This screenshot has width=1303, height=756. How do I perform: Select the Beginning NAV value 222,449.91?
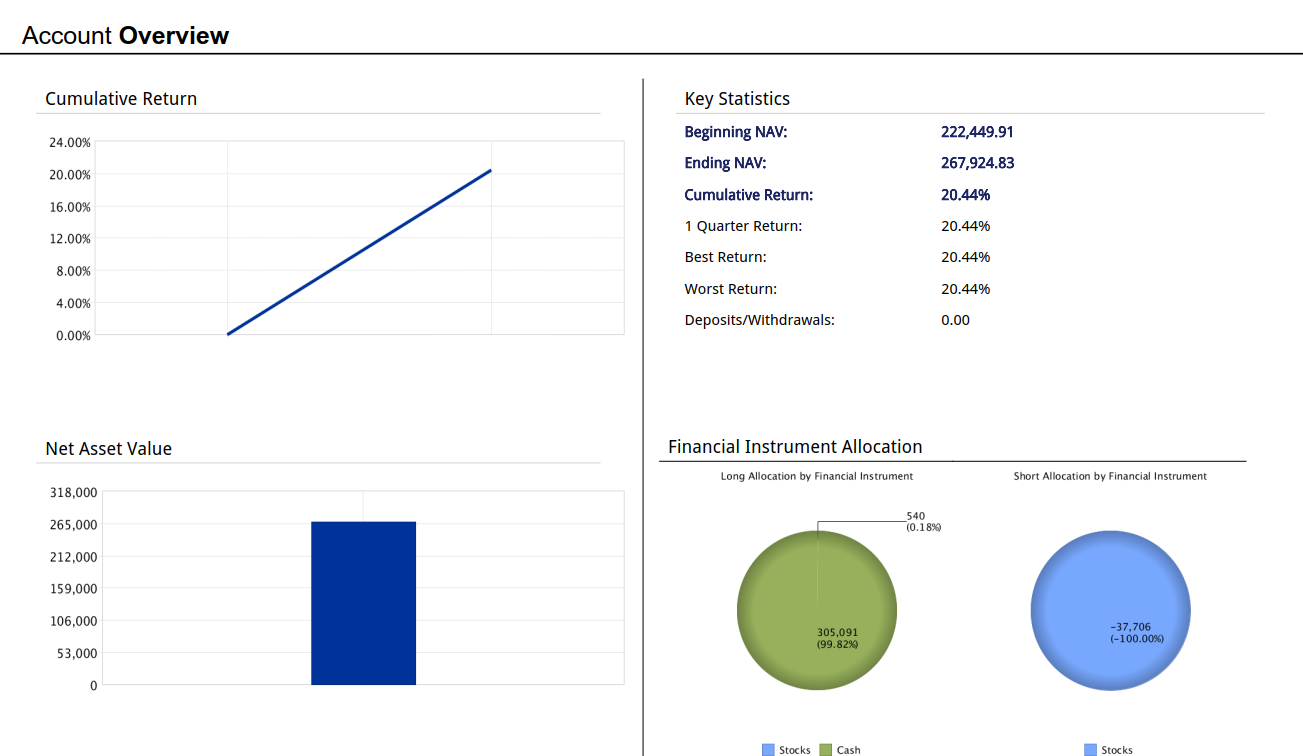pos(977,132)
